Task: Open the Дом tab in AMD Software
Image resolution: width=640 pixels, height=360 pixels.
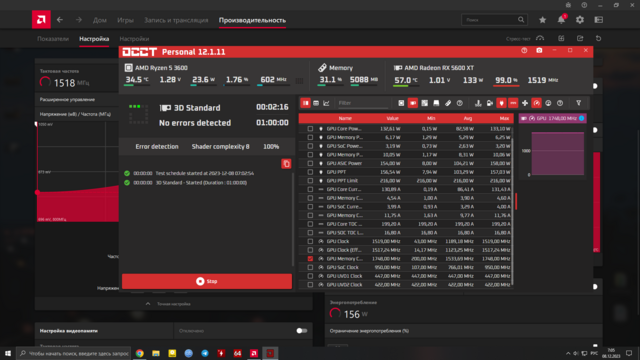Action: click(x=100, y=20)
